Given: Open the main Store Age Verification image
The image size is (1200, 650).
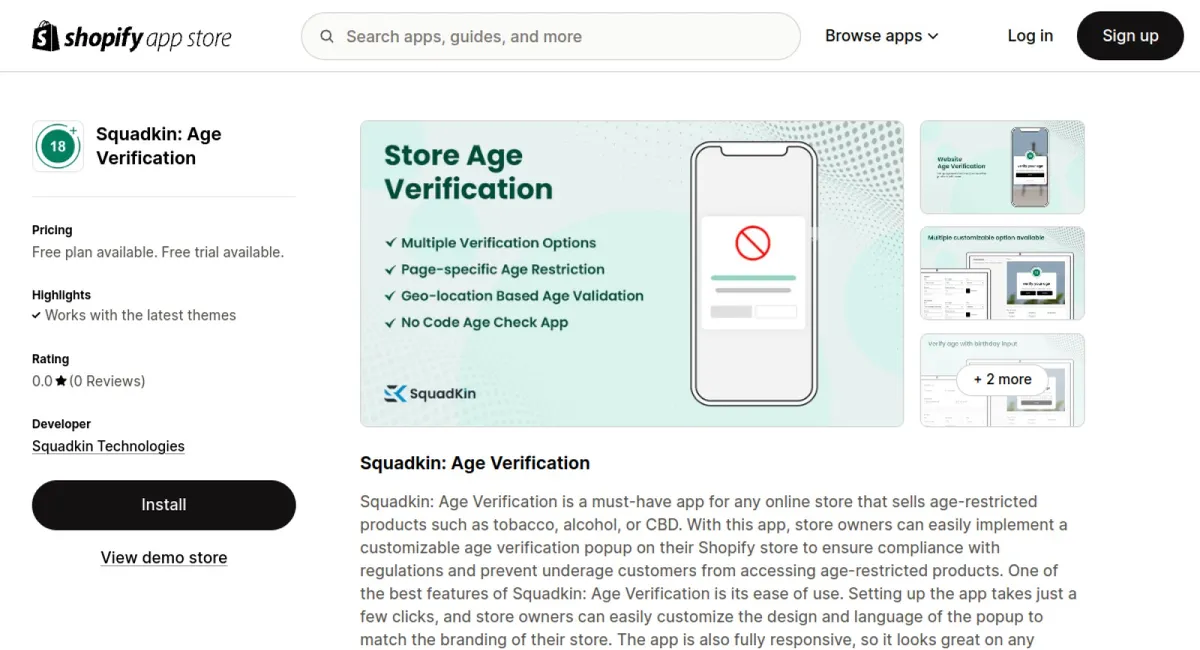Looking at the screenshot, I should click(x=631, y=273).
